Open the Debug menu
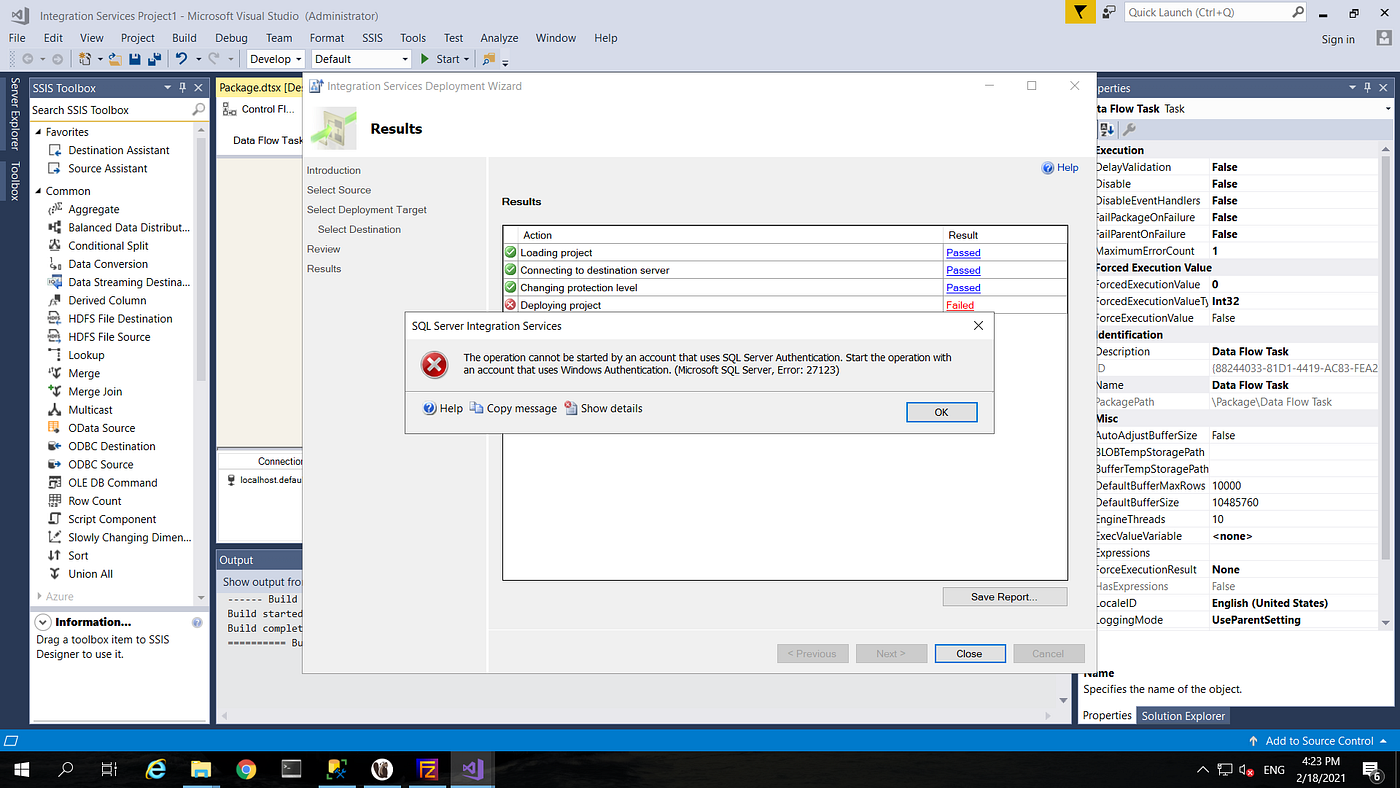The height and width of the screenshot is (788, 1400). click(x=231, y=38)
